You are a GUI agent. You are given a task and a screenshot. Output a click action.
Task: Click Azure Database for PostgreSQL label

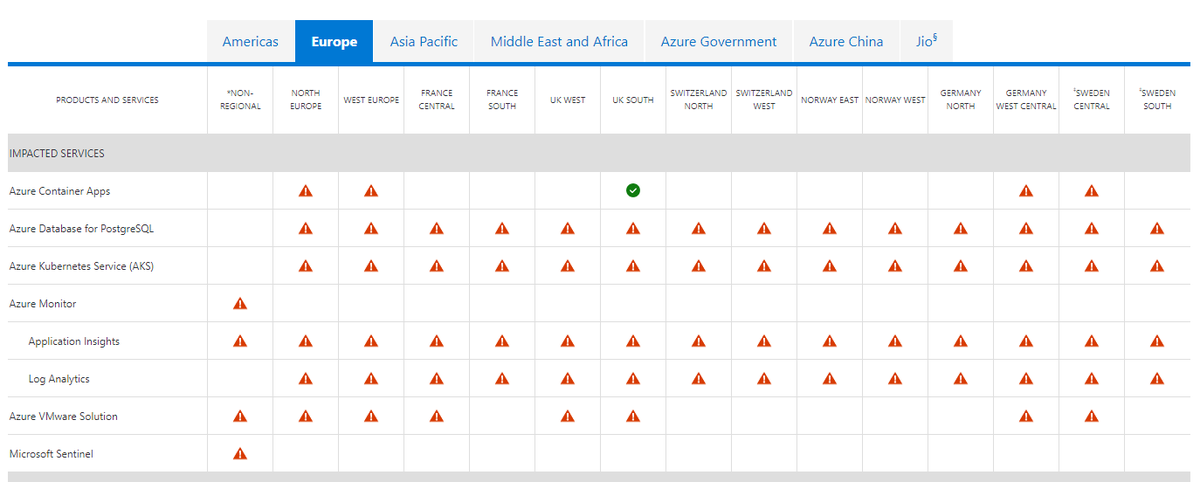[x=81, y=229]
